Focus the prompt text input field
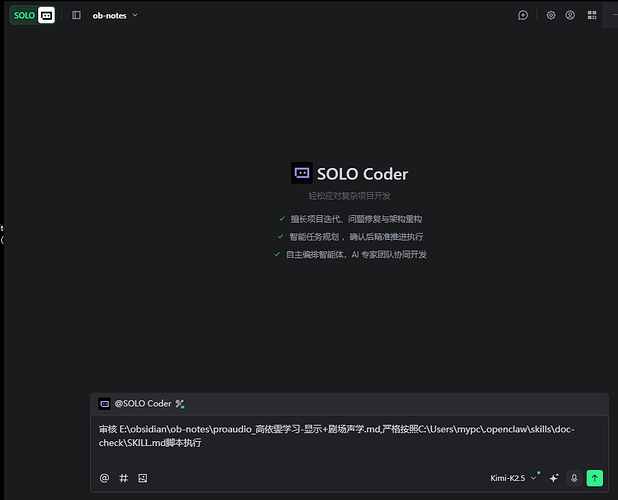 pyautogui.click(x=349, y=441)
